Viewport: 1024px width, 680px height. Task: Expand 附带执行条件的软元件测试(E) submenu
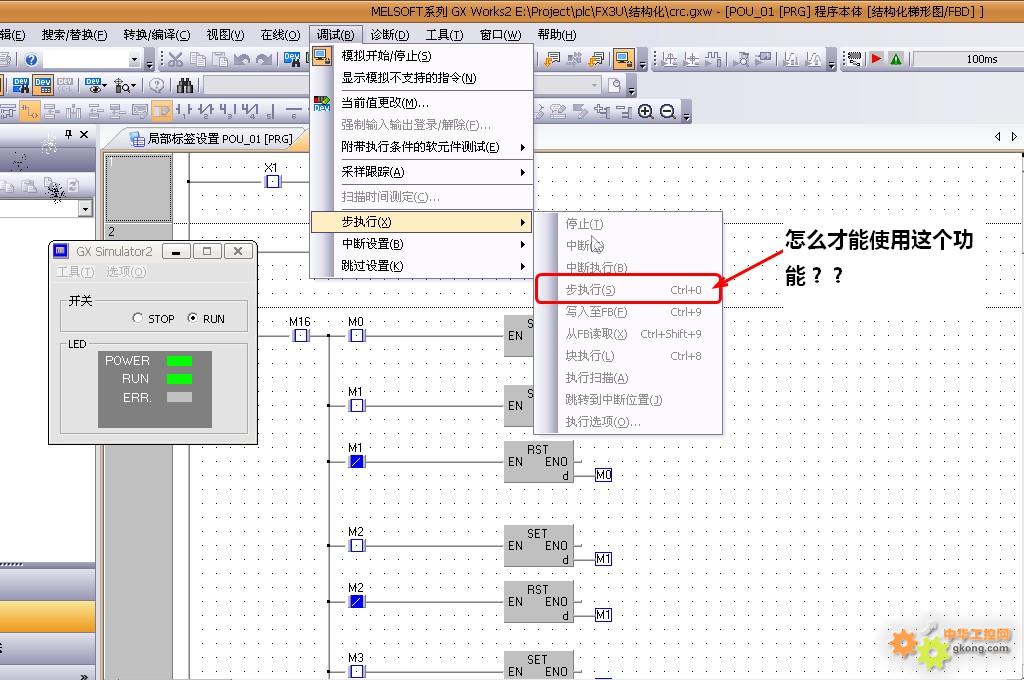[421, 147]
